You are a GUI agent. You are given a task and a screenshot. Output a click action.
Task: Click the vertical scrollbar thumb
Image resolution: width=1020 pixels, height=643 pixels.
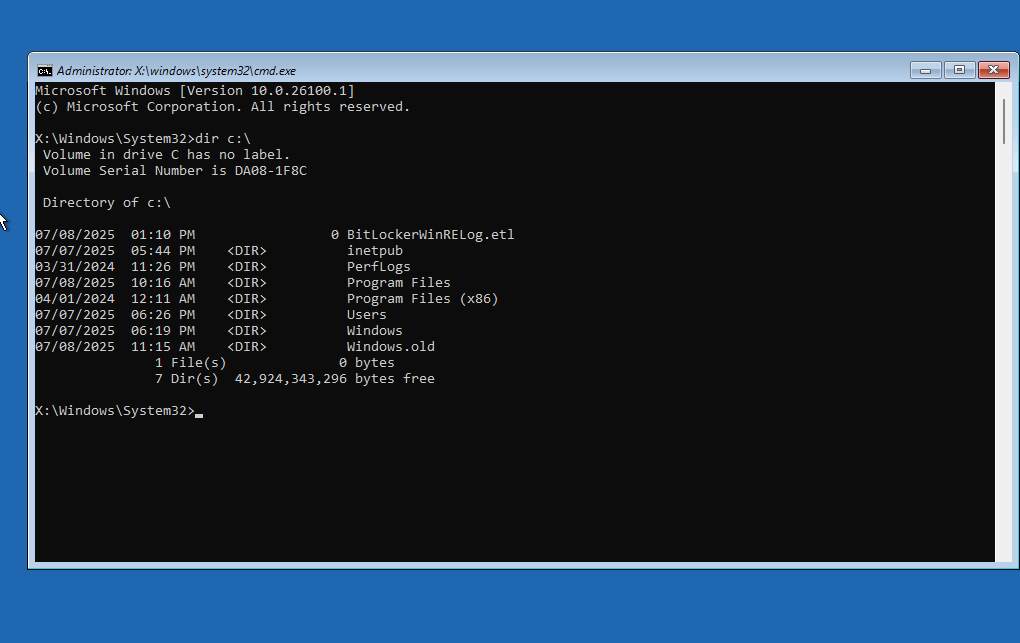point(1003,120)
